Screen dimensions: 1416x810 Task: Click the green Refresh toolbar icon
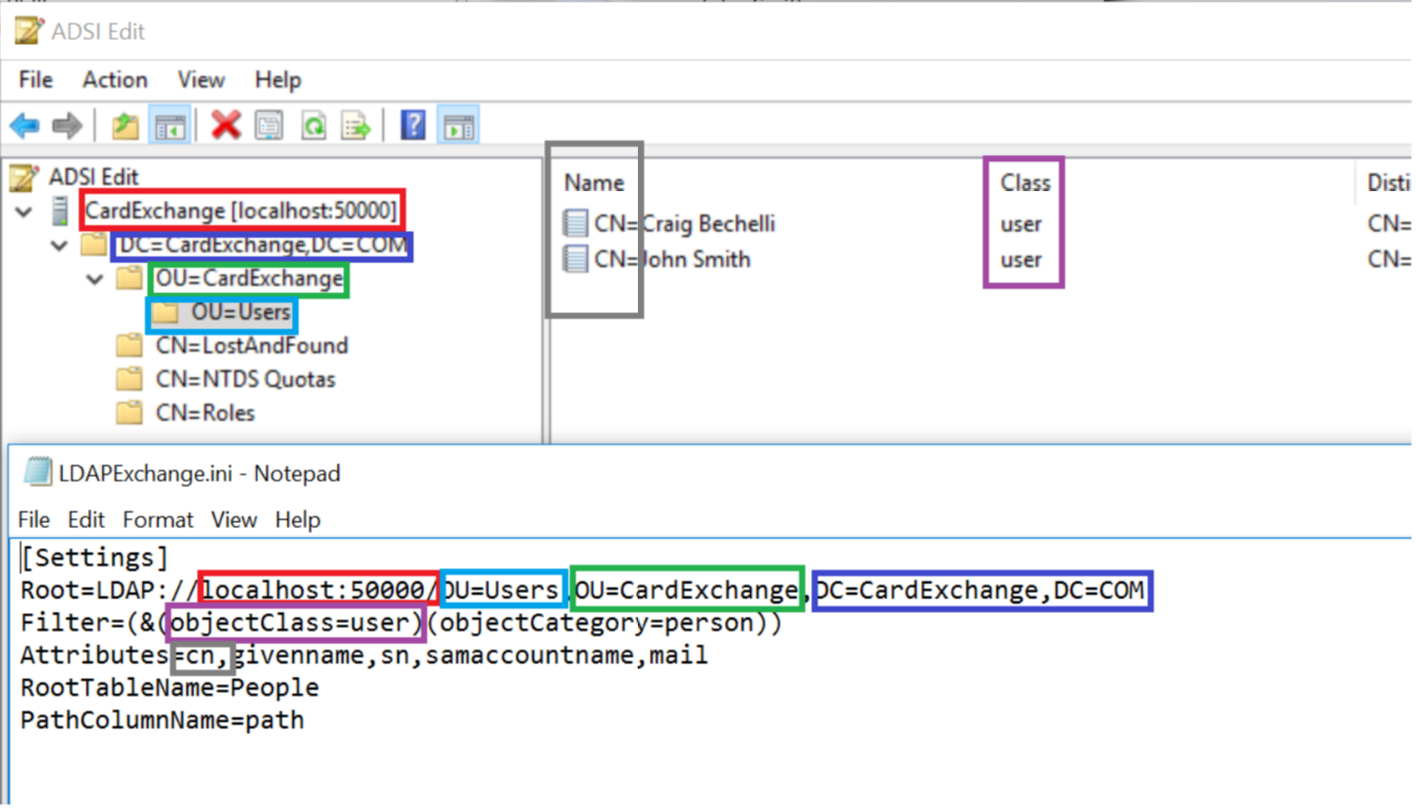click(314, 126)
